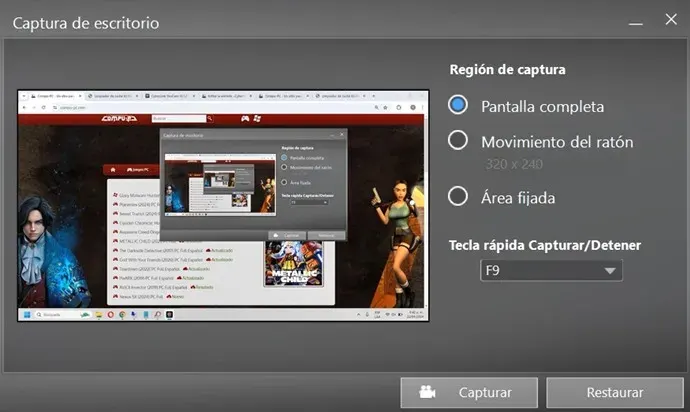Choose Movimiento del ratón capture region

(458, 140)
